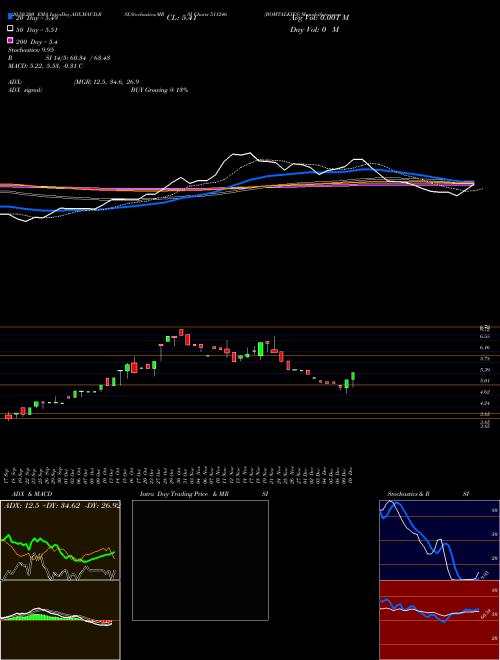Image resolution: width=500 pixels, height=660 pixels.
Task: Click the 'Day Vol: 0 M' text
Action: tap(314, 30)
